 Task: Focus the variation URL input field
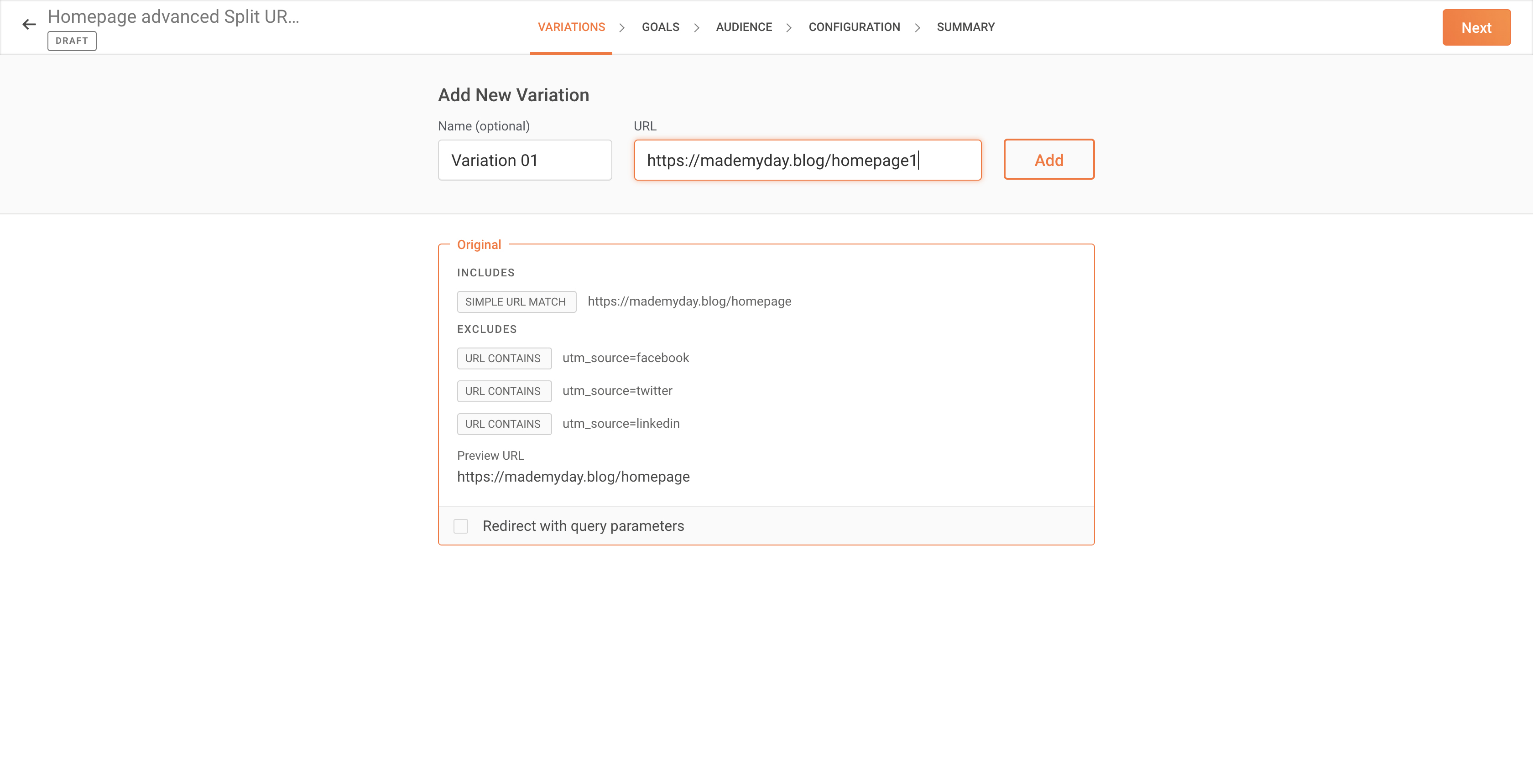(807, 160)
